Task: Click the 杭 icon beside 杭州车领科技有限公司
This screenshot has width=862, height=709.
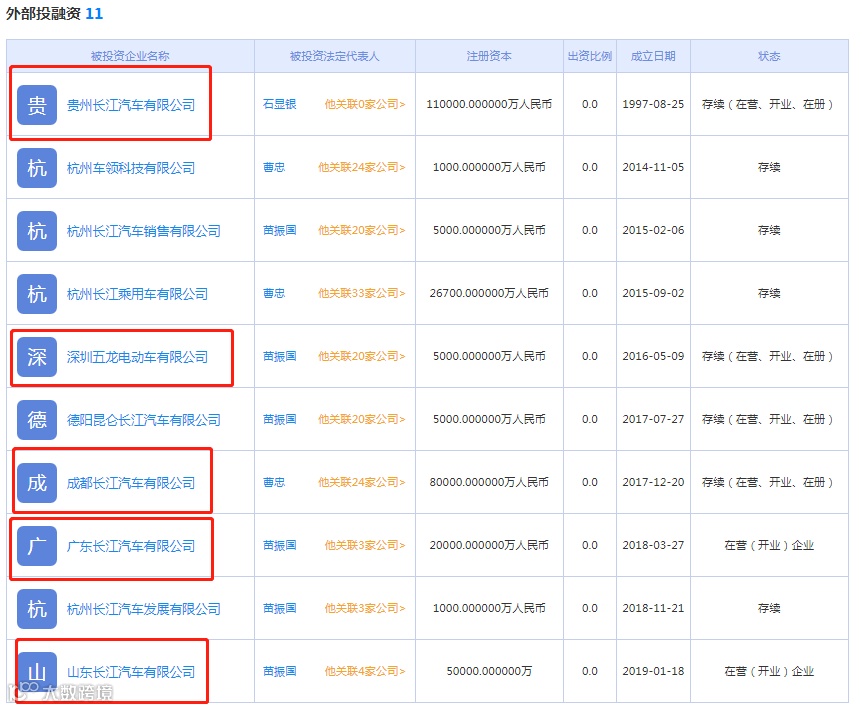Action: coord(37,168)
